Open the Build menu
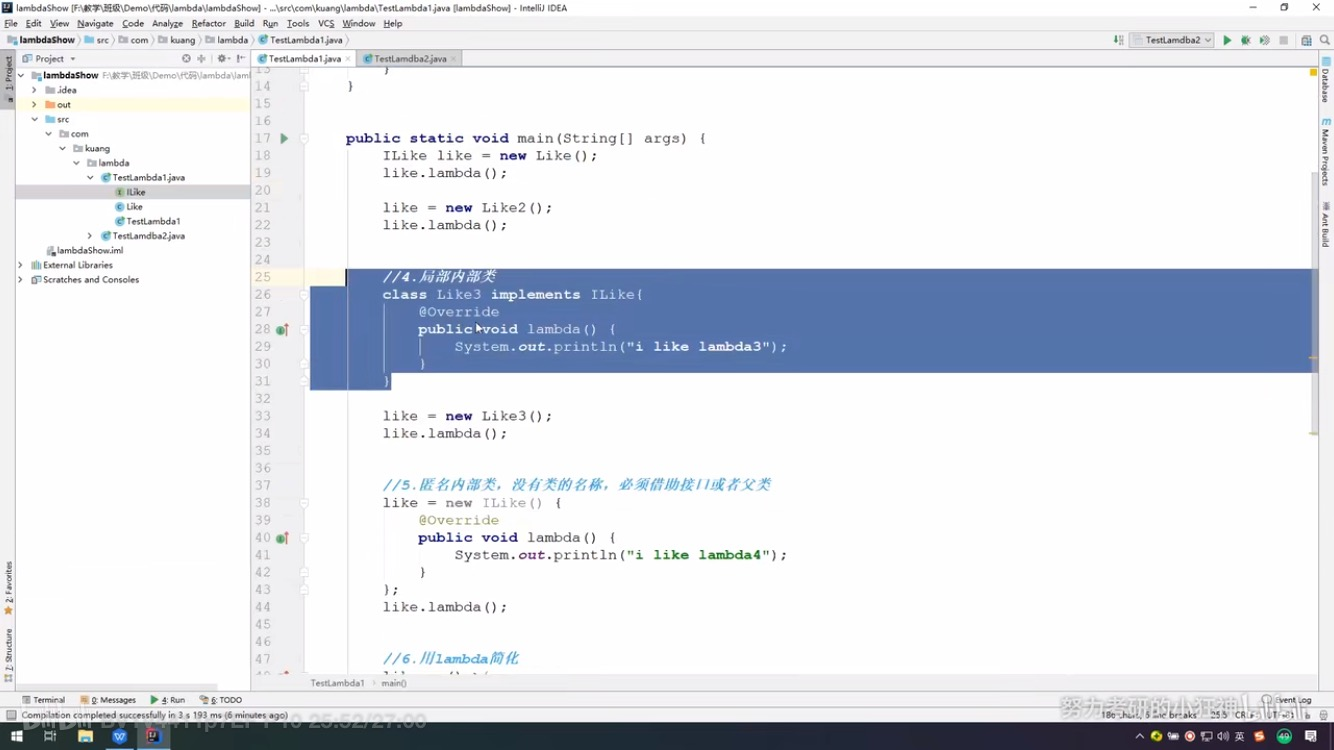 pos(244,23)
